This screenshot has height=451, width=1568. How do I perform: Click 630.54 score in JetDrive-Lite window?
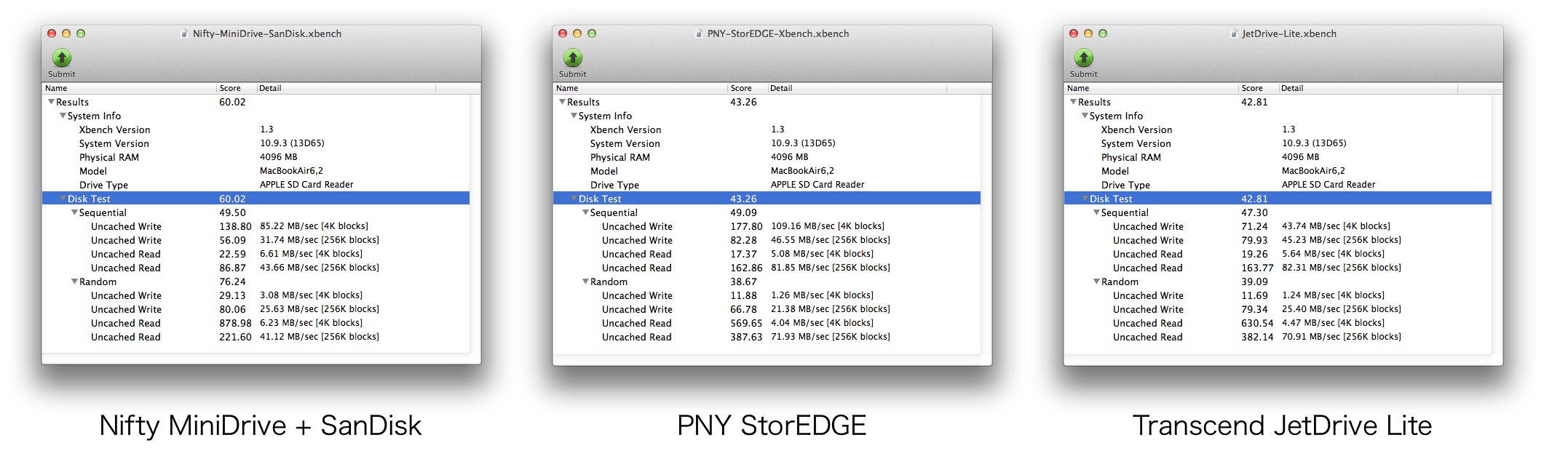(1257, 323)
